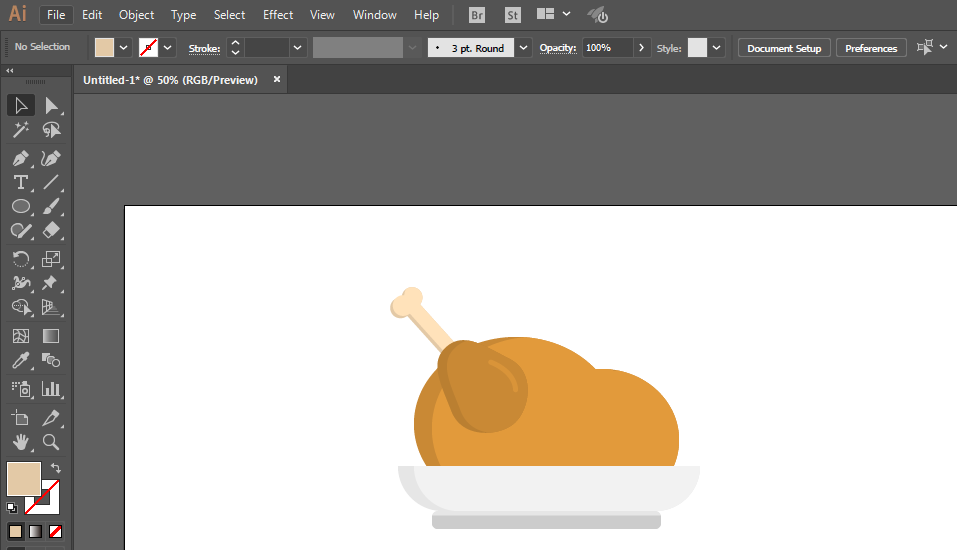Viewport: 957px width, 550px height.
Task: Set paint mode to None
Action: point(56,532)
